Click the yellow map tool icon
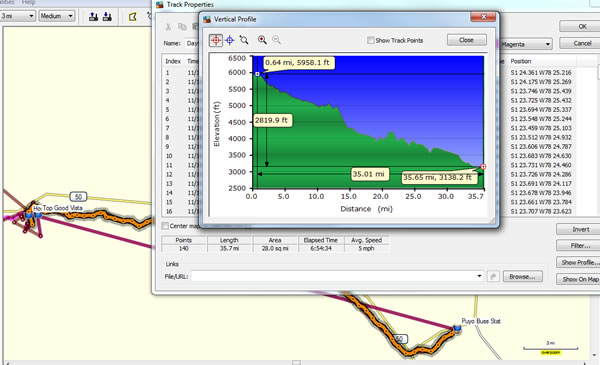The width and height of the screenshot is (600, 365). coord(133,16)
